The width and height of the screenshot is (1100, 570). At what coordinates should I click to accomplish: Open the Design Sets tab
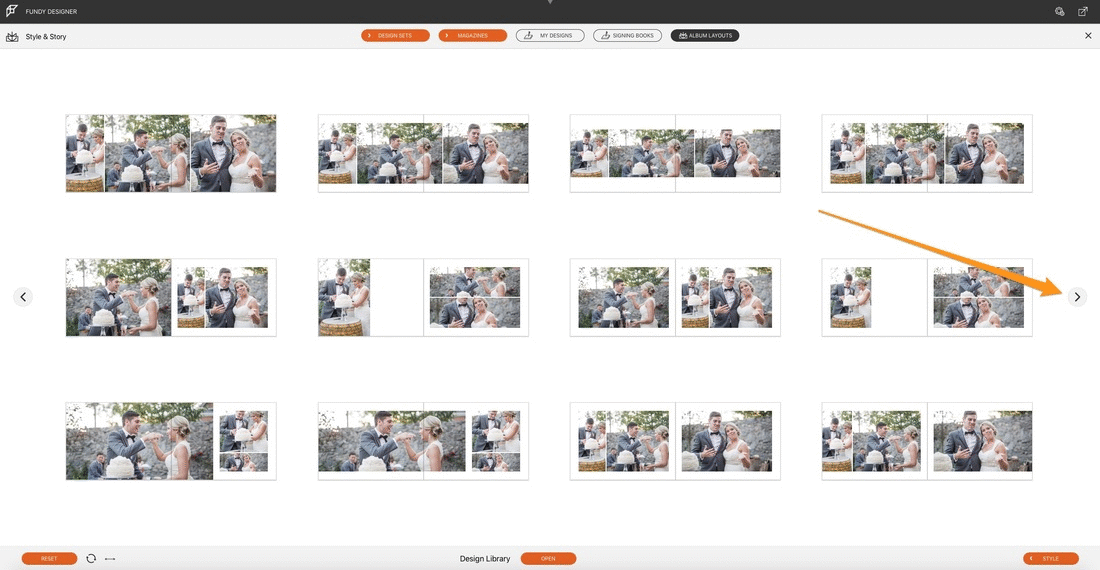(396, 36)
